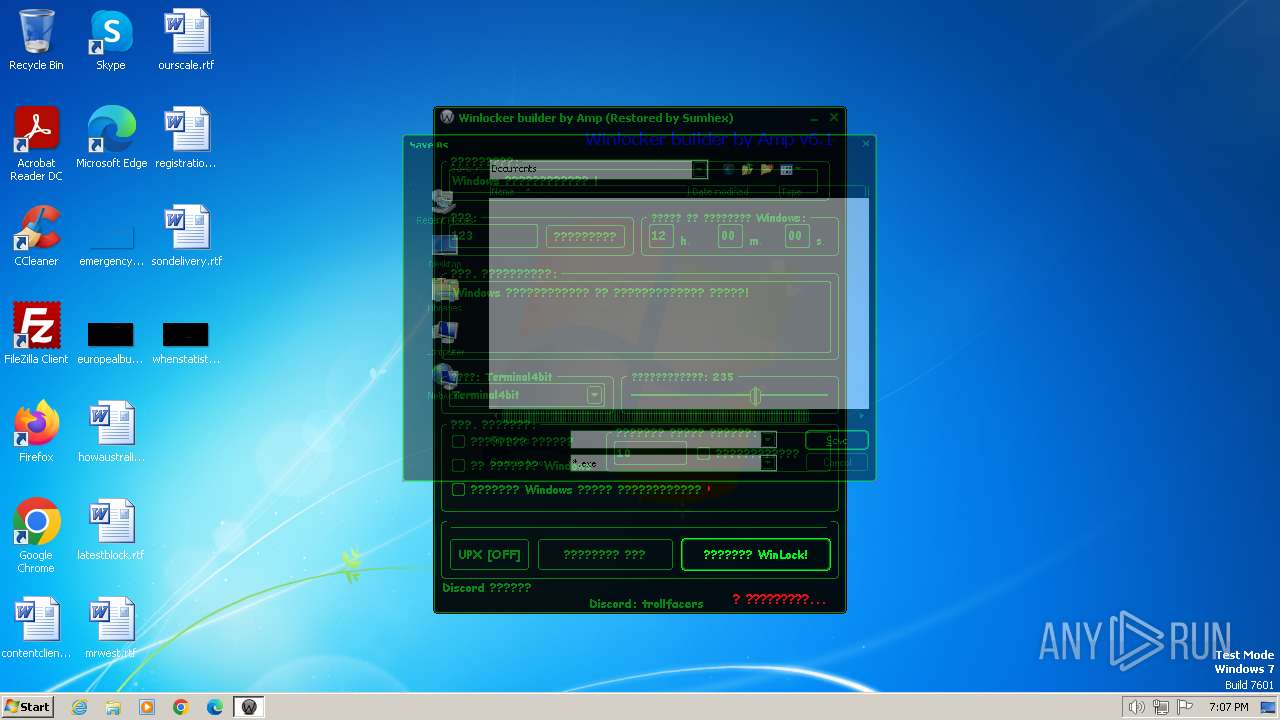Close the Save As dialog
The width and height of the screenshot is (1280, 720).
pos(866,144)
